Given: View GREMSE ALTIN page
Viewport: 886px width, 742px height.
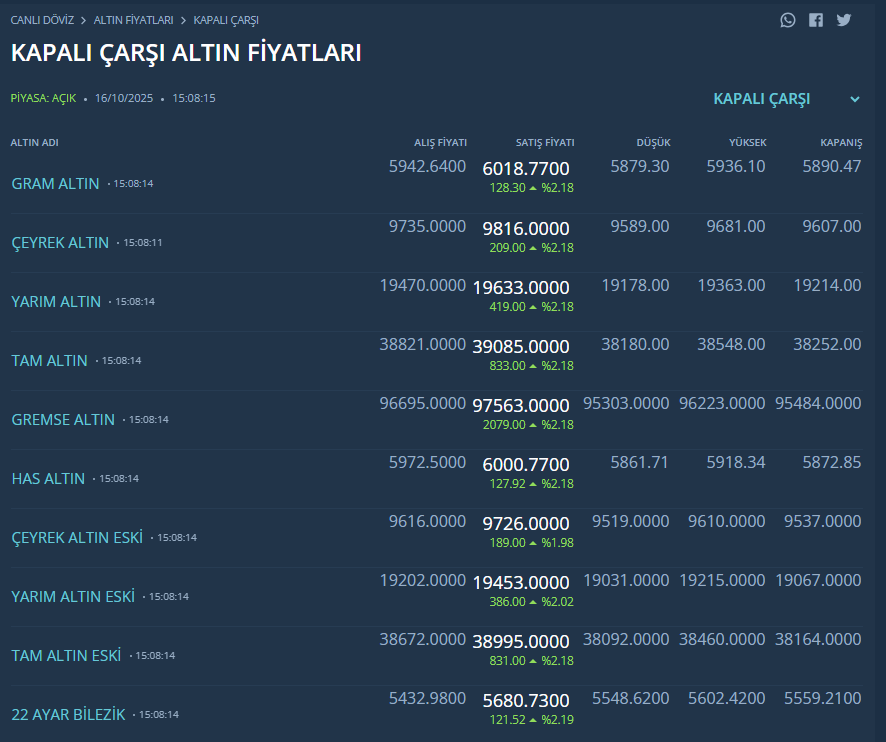Looking at the screenshot, I should pyautogui.click(x=63, y=420).
